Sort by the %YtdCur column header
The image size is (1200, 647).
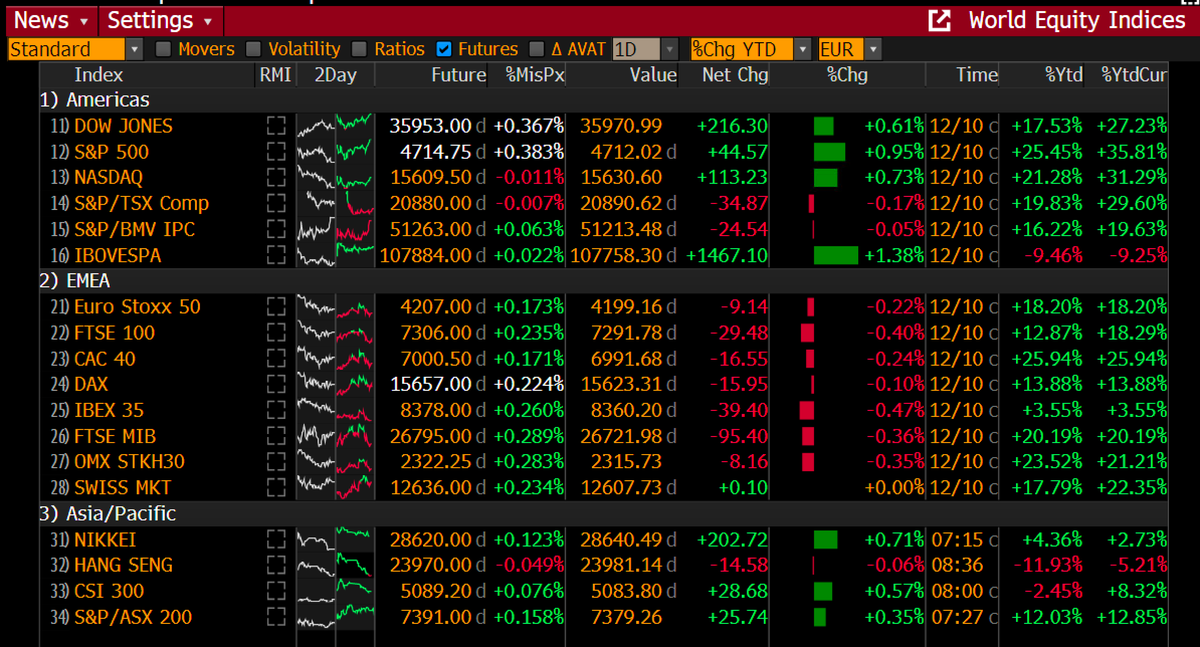[x=1133, y=75]
